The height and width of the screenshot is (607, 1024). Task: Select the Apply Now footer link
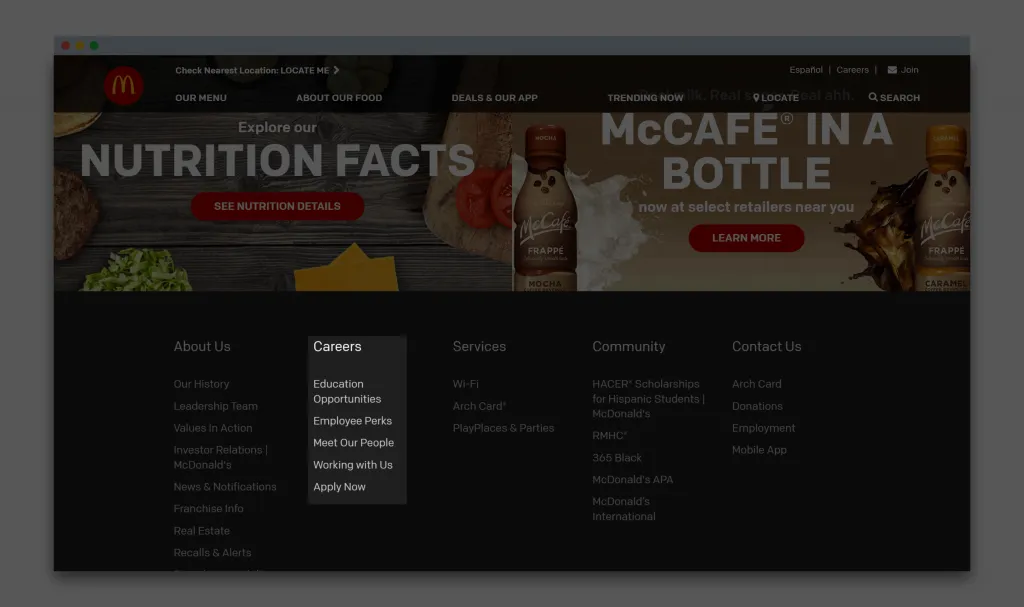(339, 487)
